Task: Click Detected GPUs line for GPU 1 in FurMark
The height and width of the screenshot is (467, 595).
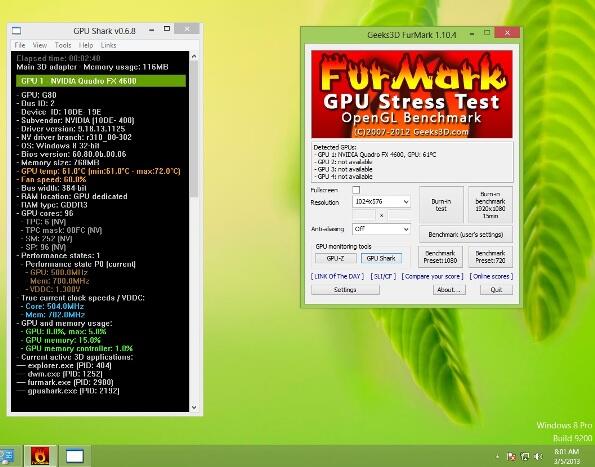Action: [375, 155]
